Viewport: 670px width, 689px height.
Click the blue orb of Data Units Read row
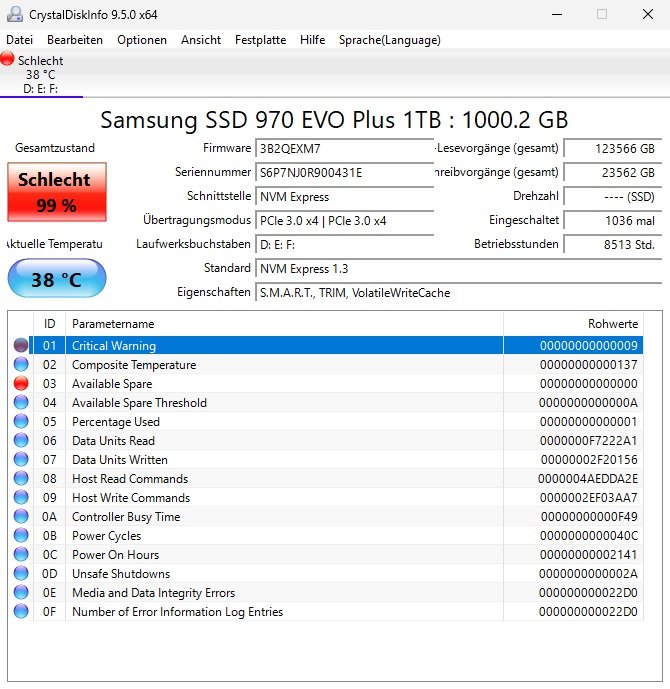[21, 440]
